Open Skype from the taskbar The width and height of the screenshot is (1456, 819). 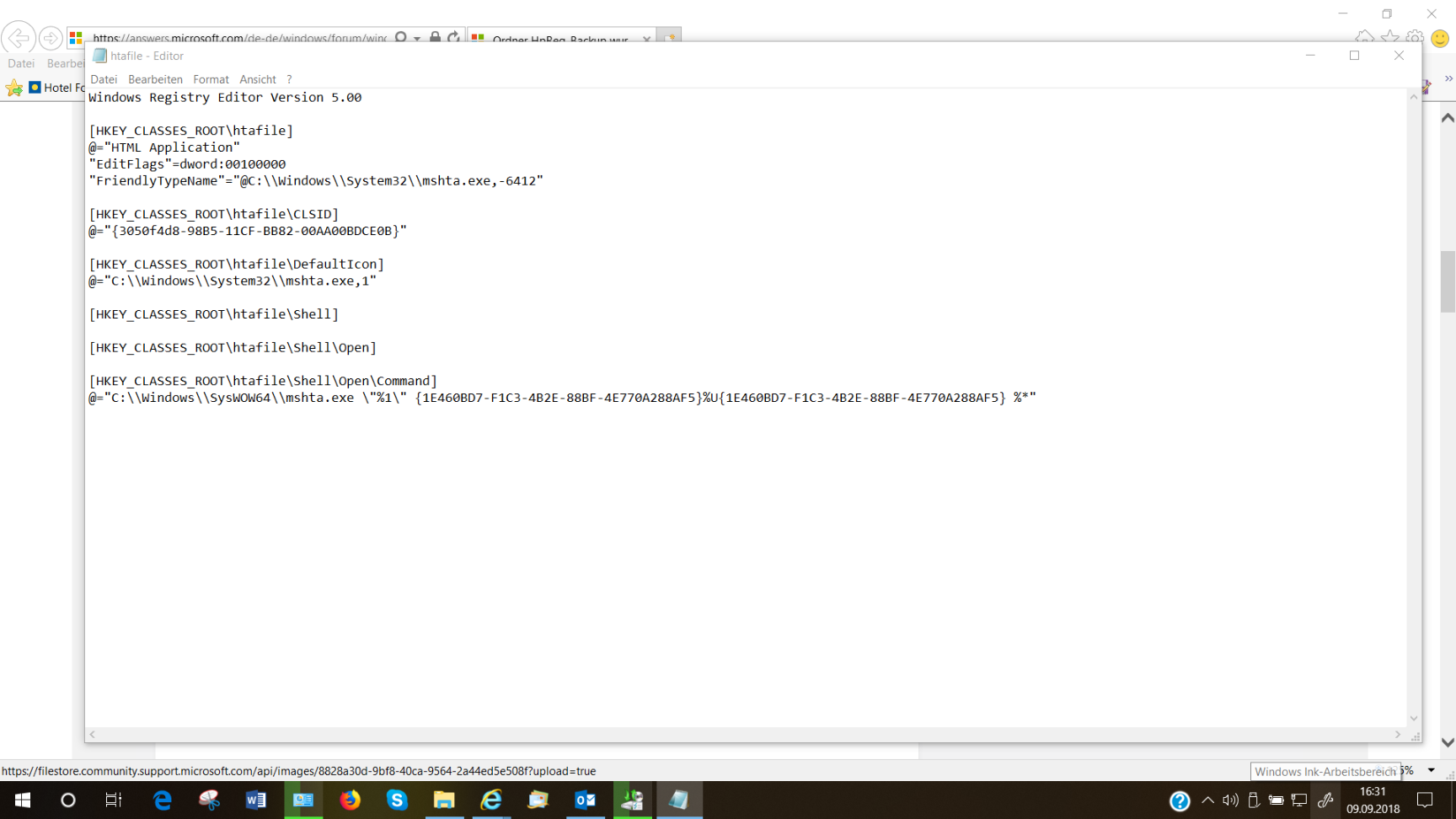(x=397, y=800)
